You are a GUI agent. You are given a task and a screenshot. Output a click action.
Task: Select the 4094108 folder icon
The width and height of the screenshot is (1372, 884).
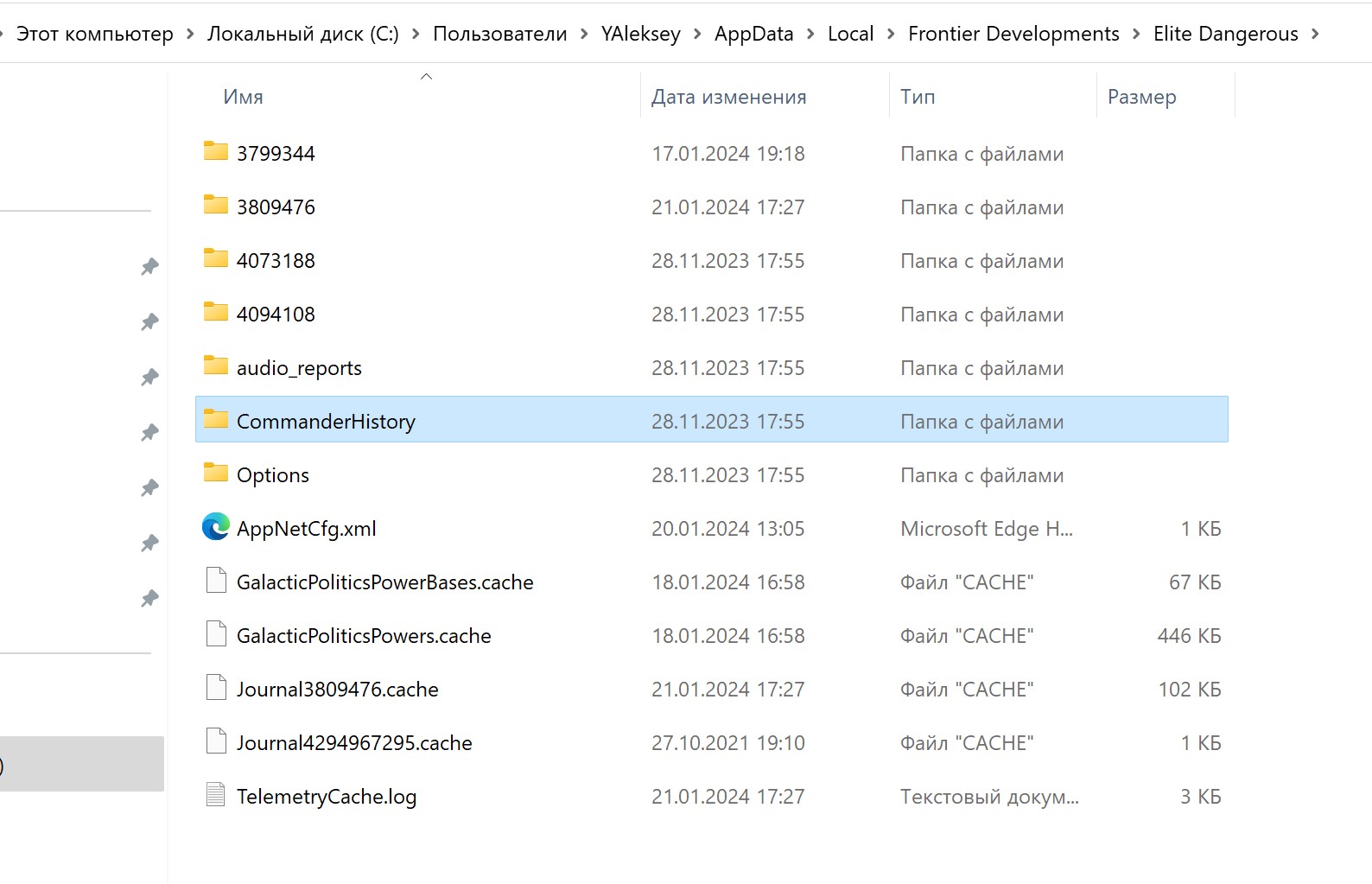point(215,313)
